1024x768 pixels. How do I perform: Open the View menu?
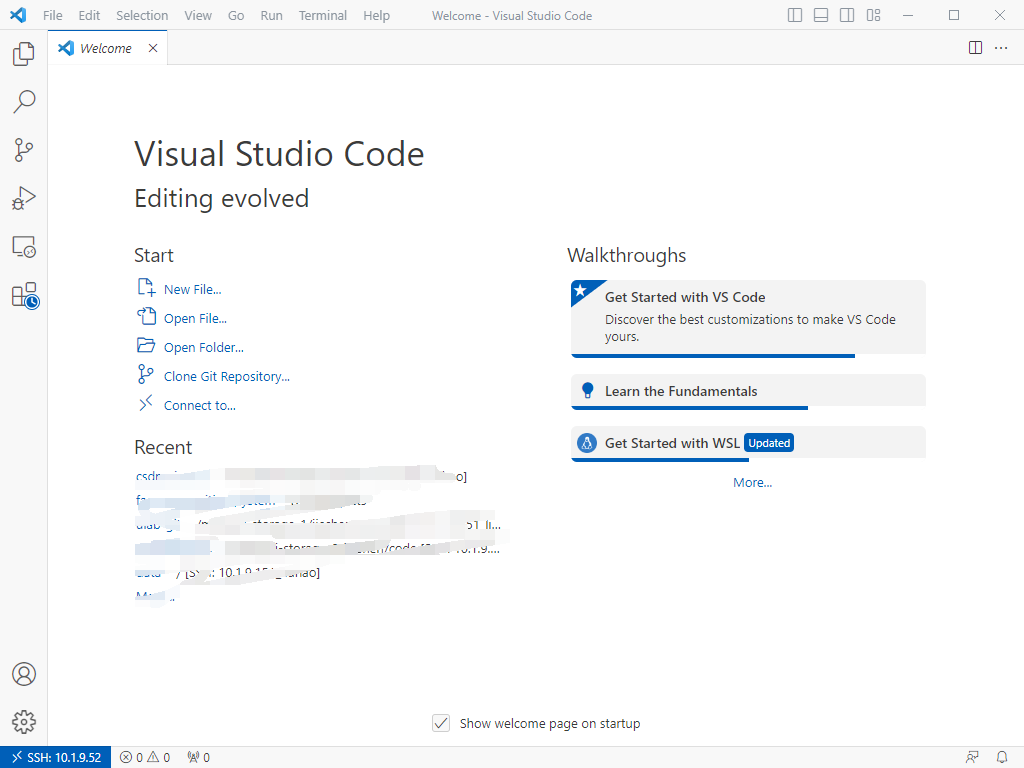[x=198, y=15]
